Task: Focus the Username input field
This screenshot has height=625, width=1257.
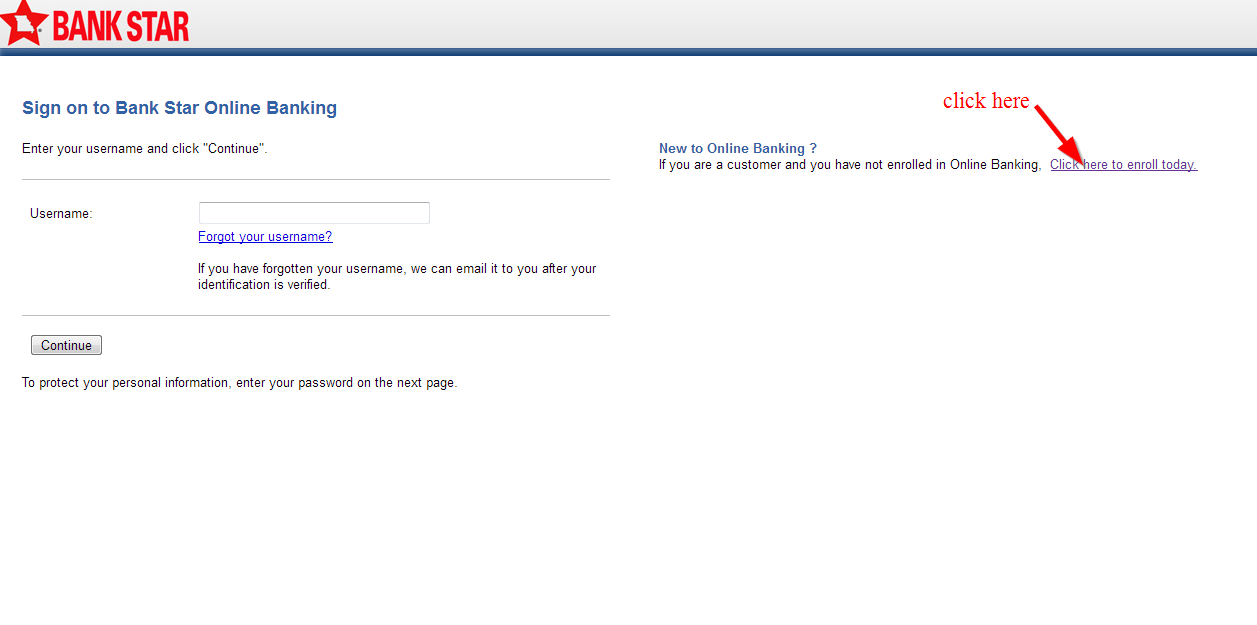Action: pyautogui.click(x=314, y=213)
